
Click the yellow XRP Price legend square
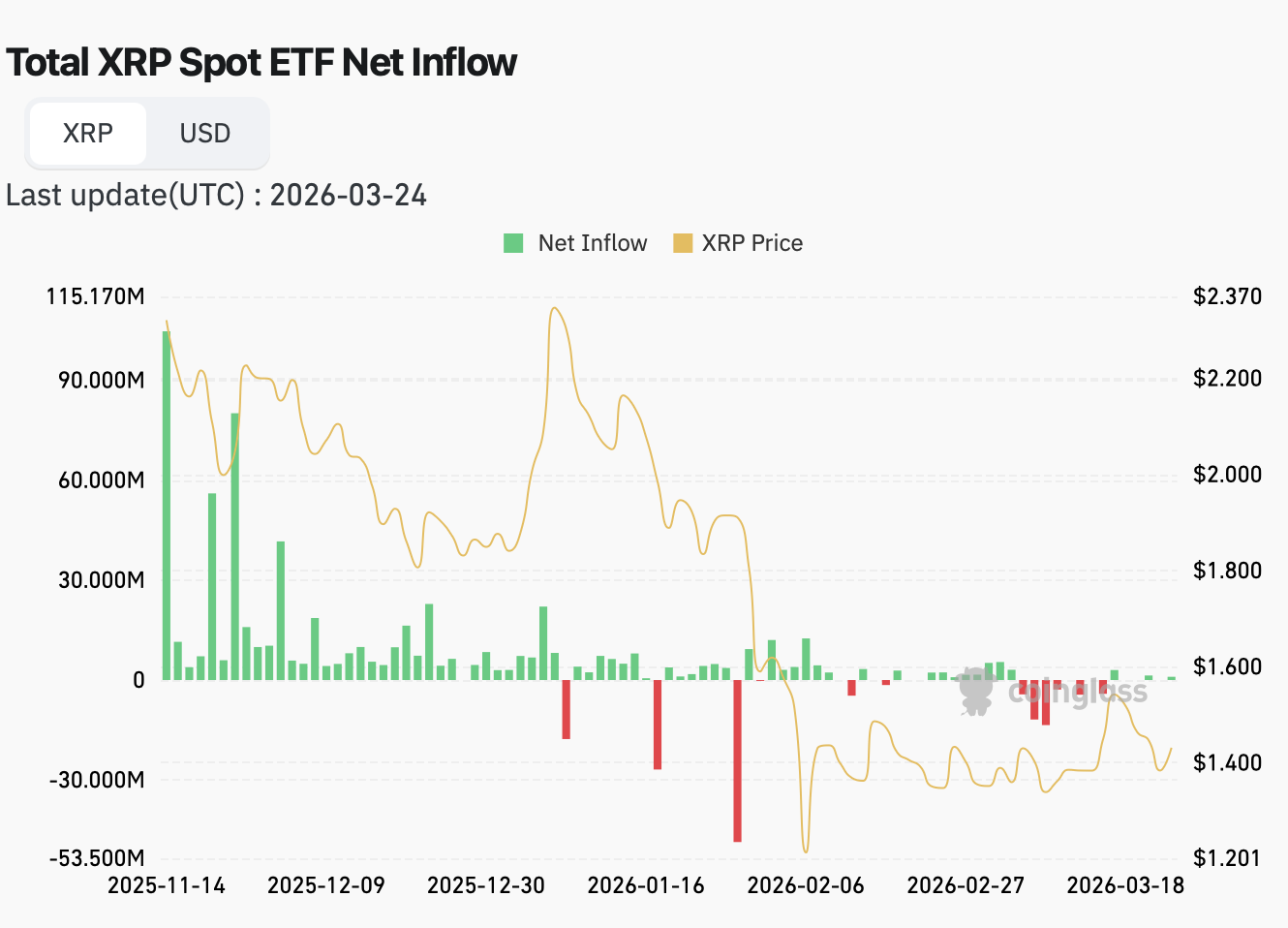pos(683,243)
